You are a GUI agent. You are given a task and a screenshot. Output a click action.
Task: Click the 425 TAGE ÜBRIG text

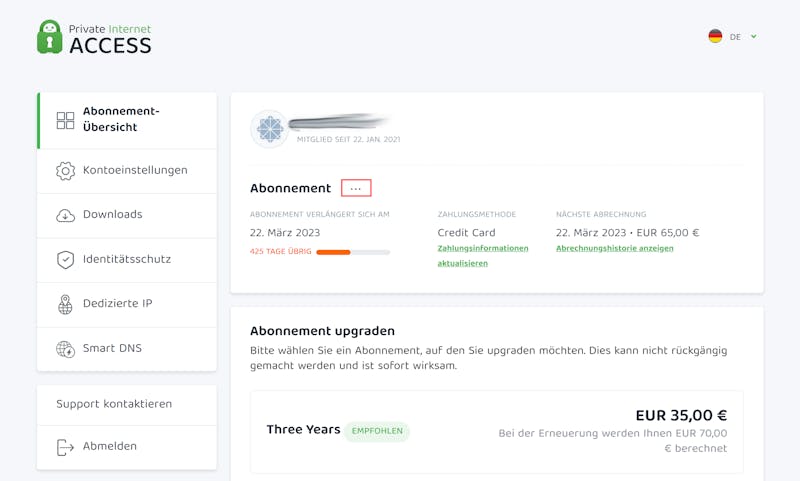pyautogui.click(x=281, y=251)
